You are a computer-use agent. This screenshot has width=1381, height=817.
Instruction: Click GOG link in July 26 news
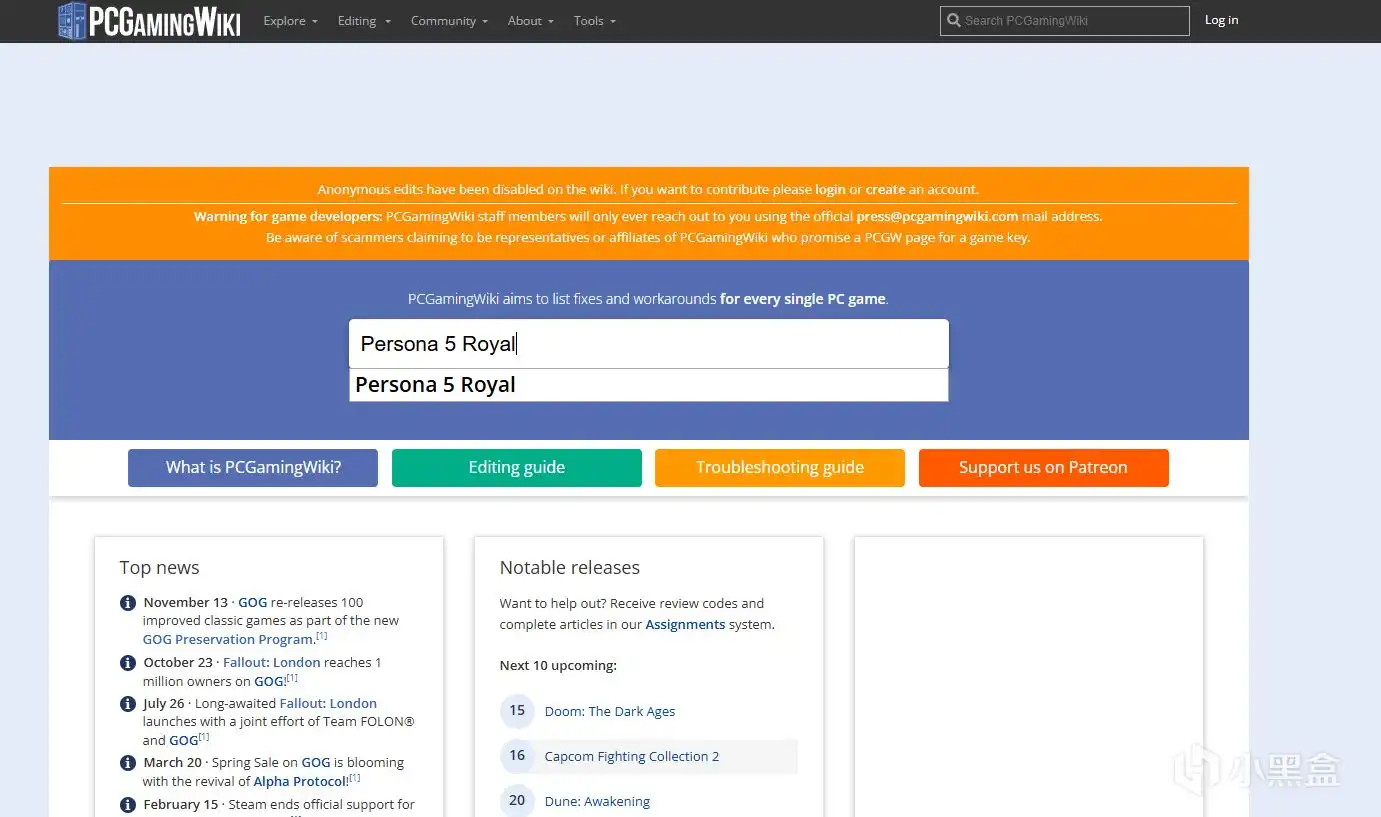[x=184, y=741]
